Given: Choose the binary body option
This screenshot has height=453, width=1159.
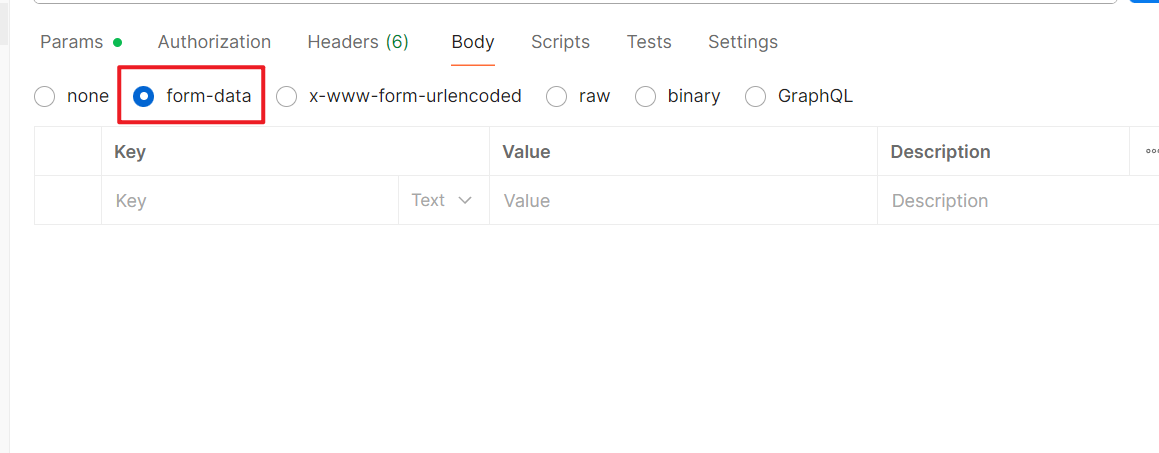Looking at the screenshot, I should click(646, 96).
